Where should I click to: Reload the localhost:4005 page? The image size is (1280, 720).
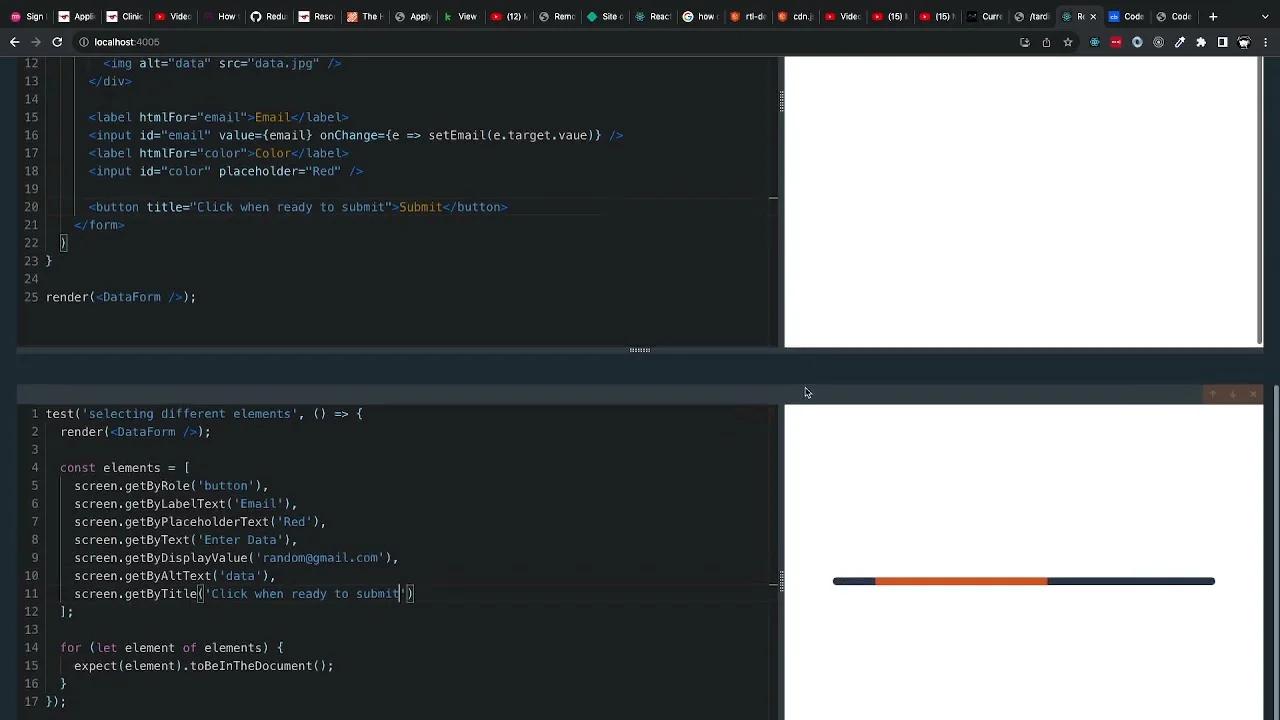[x=57, y=42]
